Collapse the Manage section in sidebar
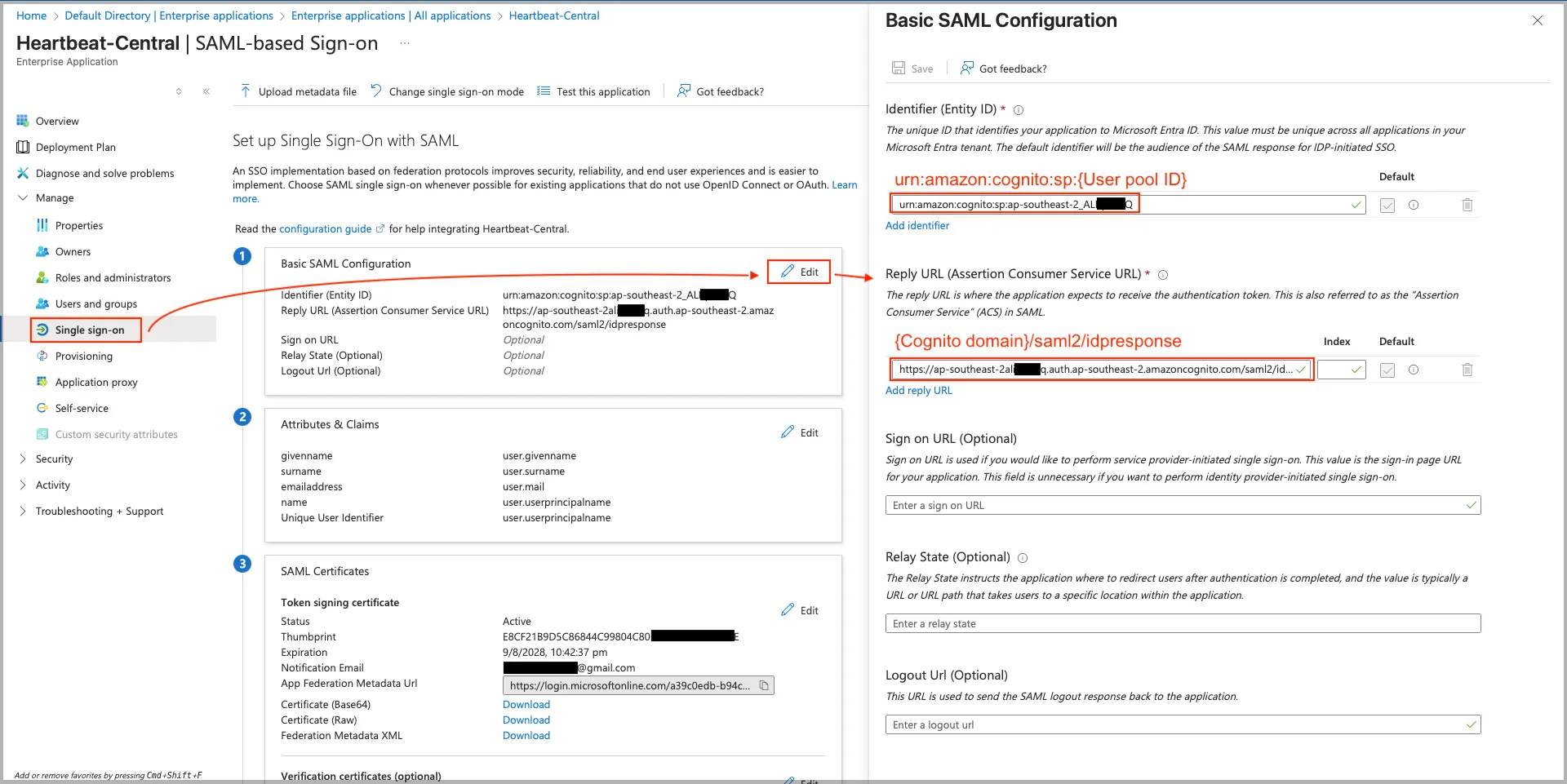 23,198
